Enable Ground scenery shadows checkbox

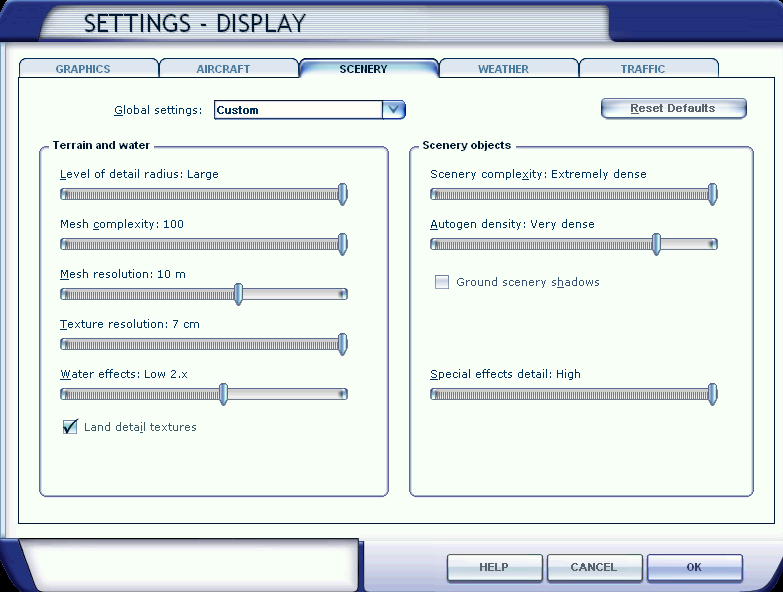[442, 282]
